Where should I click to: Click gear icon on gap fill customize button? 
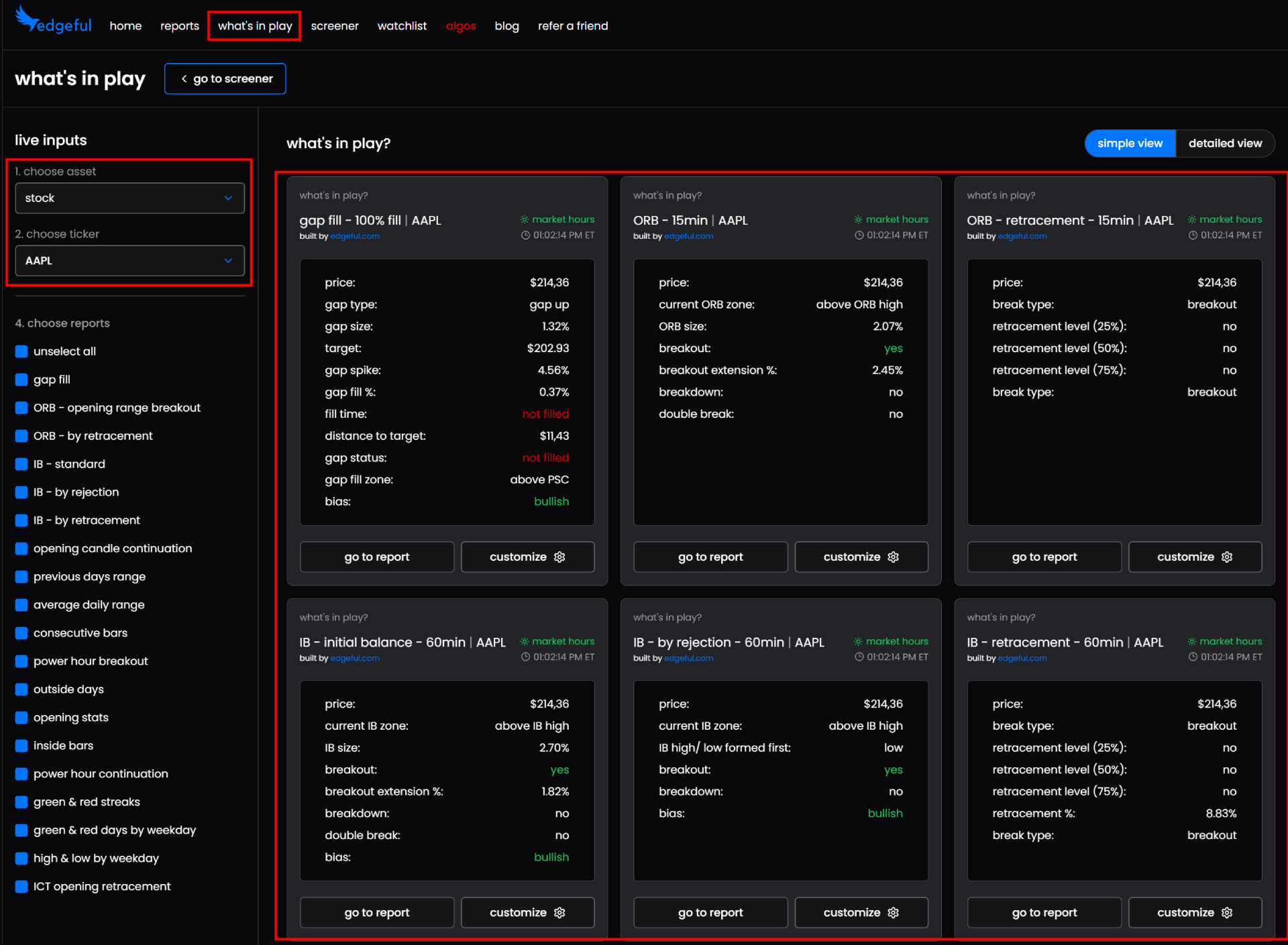(x=559, y=557)
